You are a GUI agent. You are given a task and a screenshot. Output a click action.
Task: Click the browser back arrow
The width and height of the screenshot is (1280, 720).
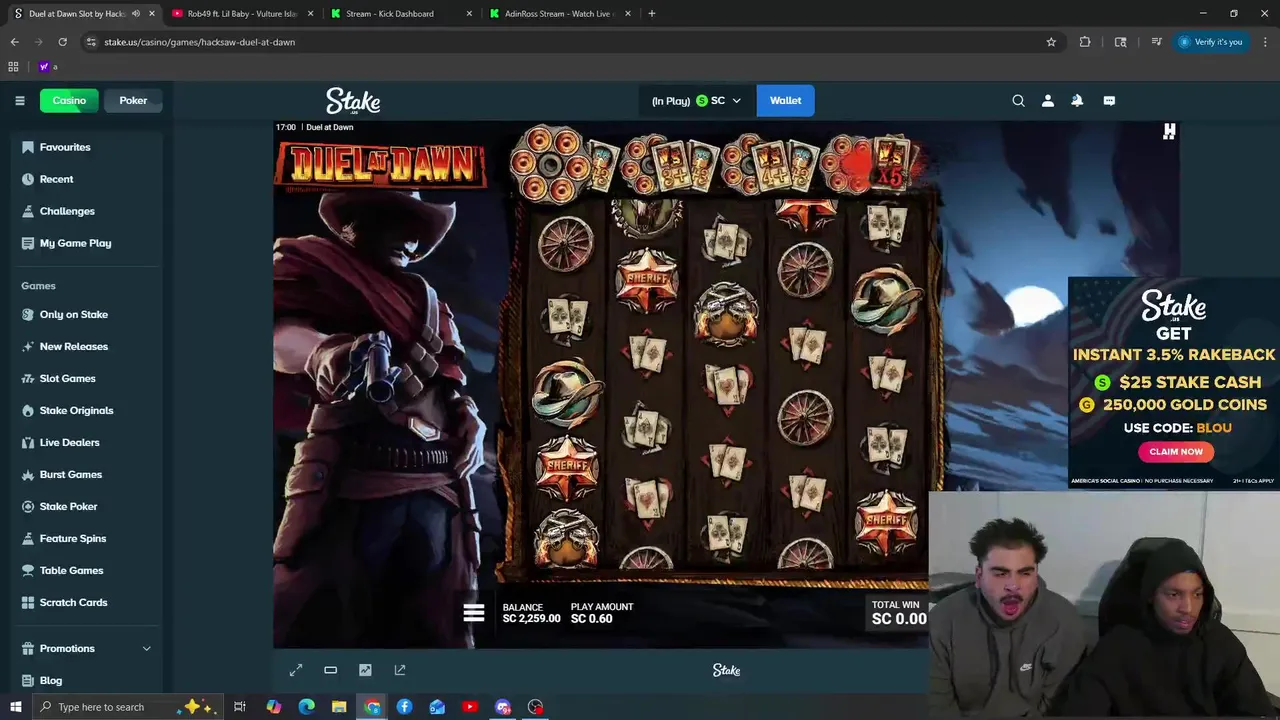click(14, 42)
